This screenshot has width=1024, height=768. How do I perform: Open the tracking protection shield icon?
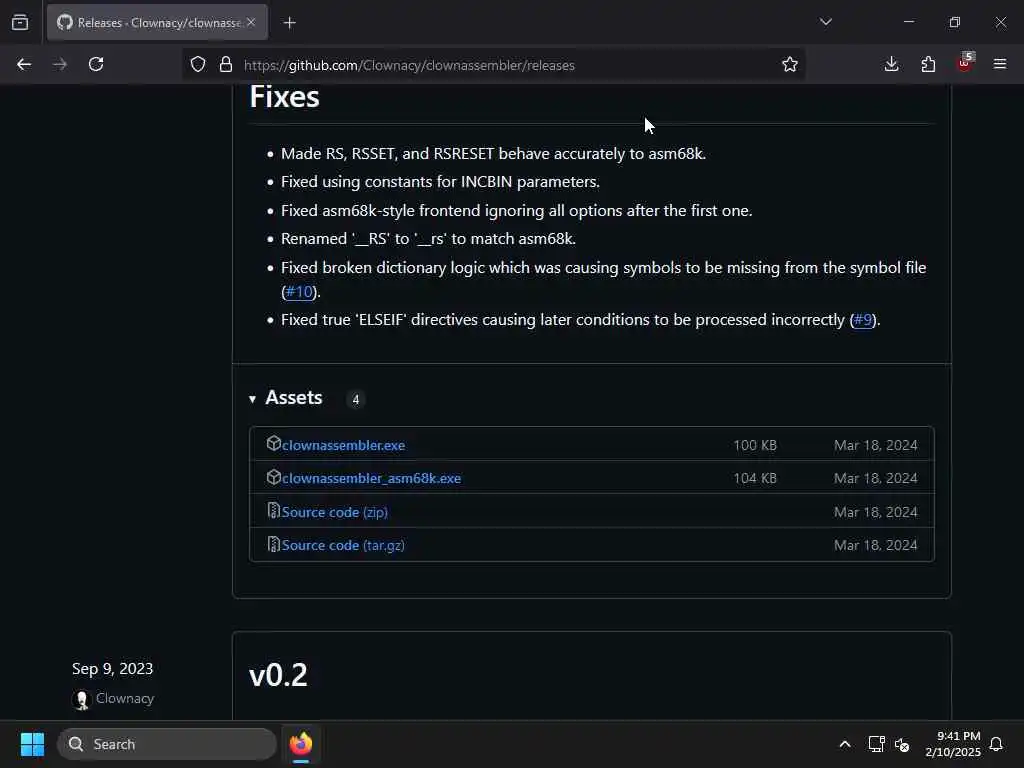(x=198, y=65)
